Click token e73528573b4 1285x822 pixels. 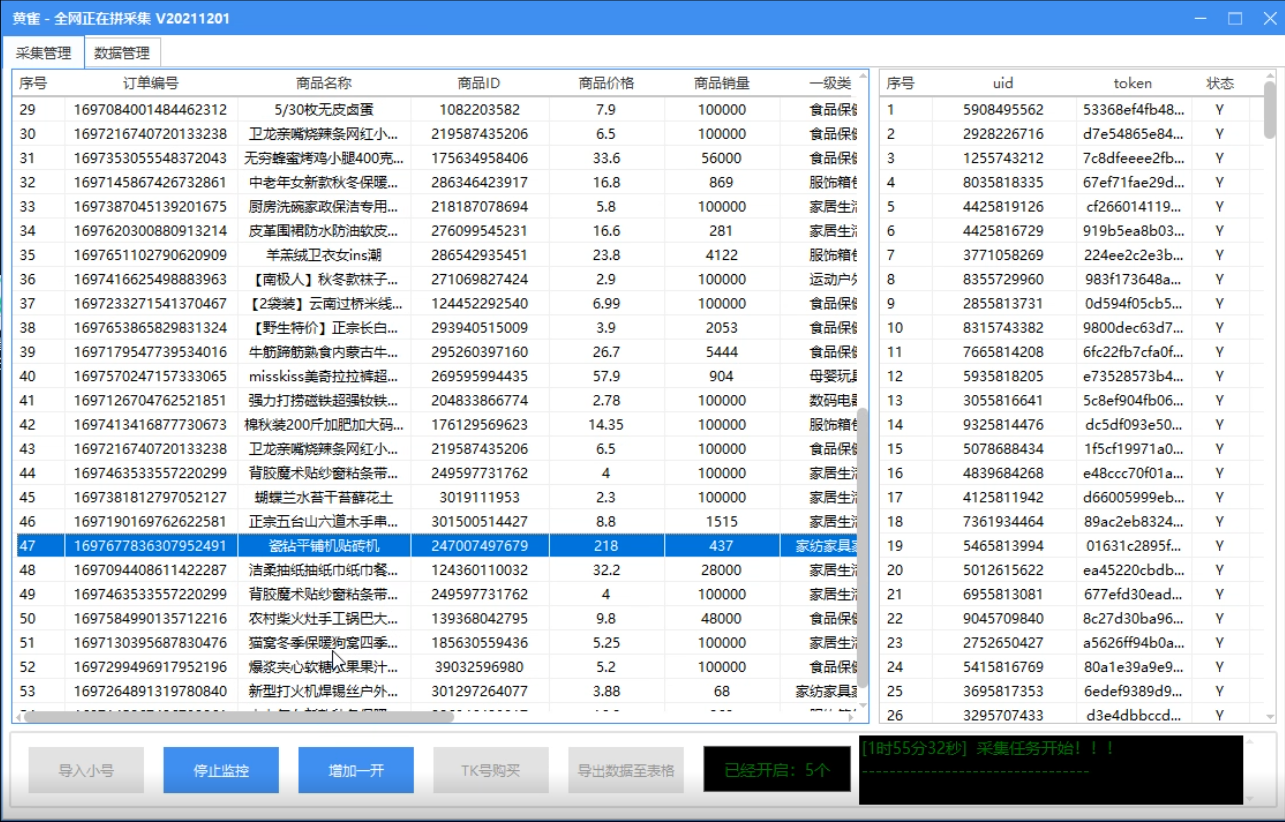pyautogui.click(x=1134, y=376)
